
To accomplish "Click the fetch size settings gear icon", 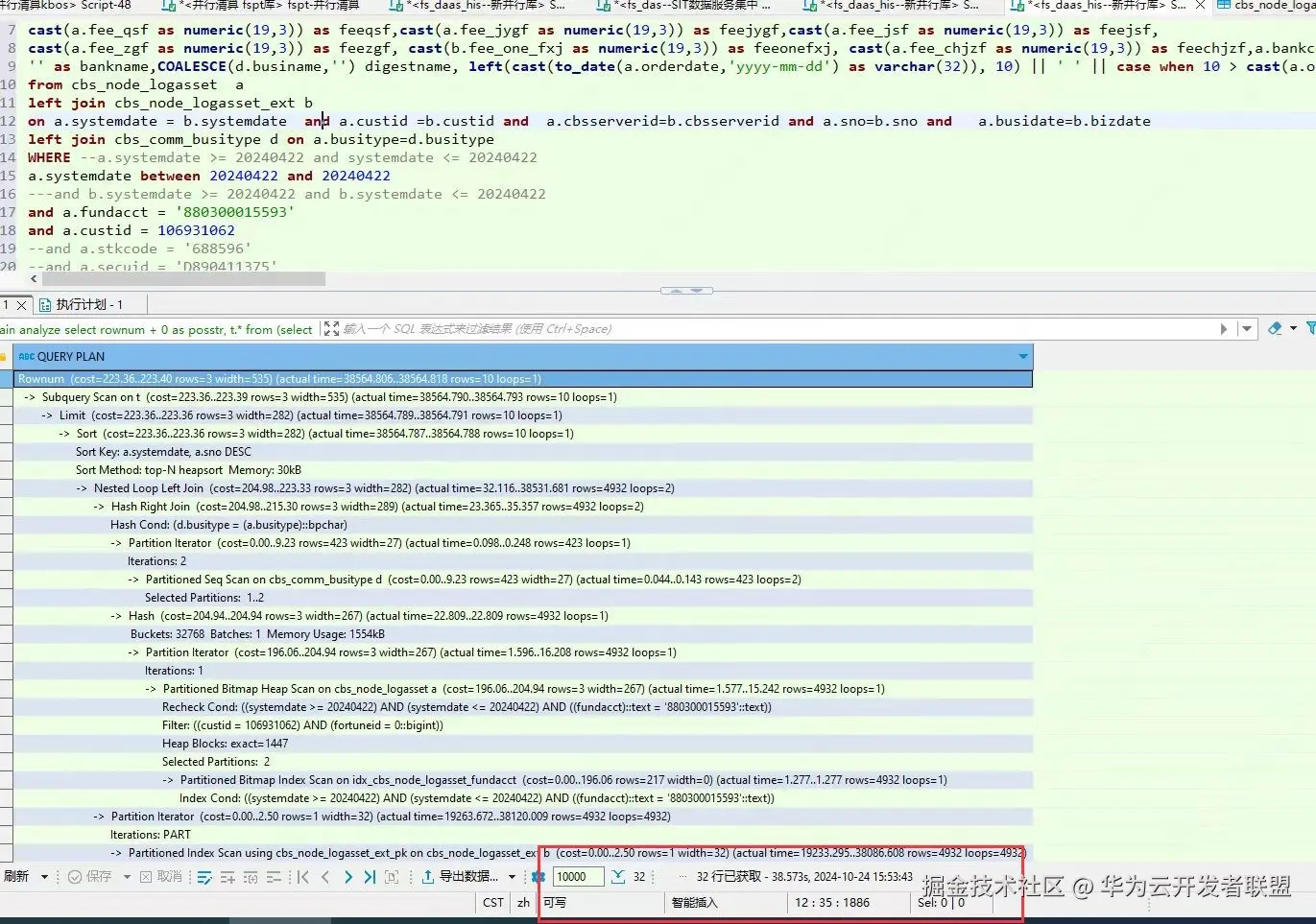I will (538, 877).
